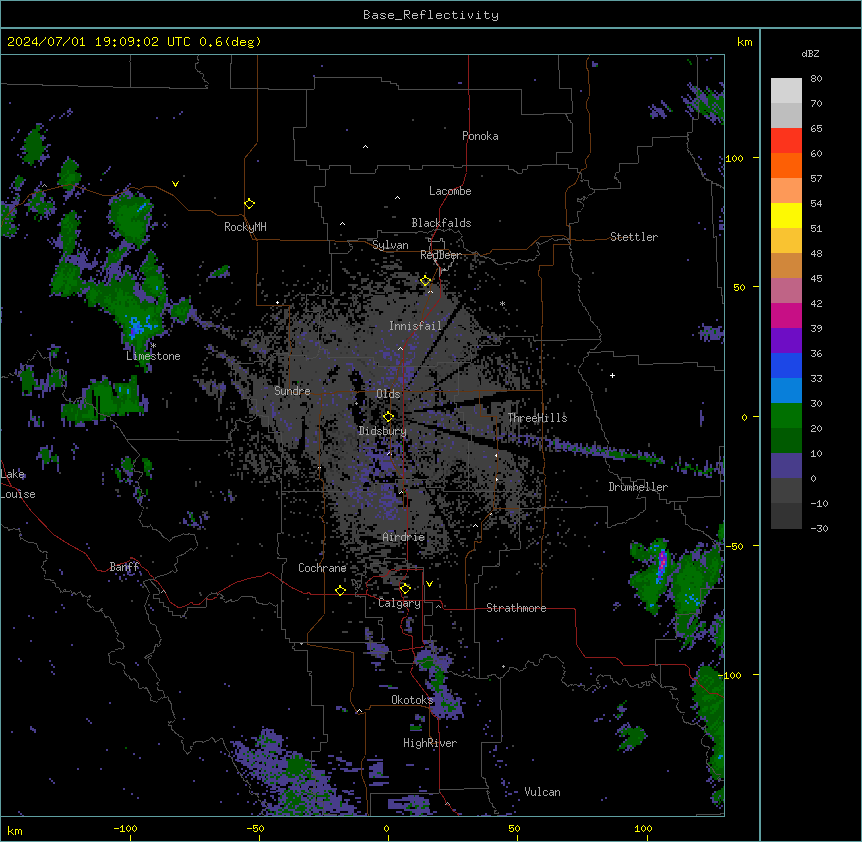Screen dimensions: 862x842
Task: Click the Lake Louise label
Action: 18,484
